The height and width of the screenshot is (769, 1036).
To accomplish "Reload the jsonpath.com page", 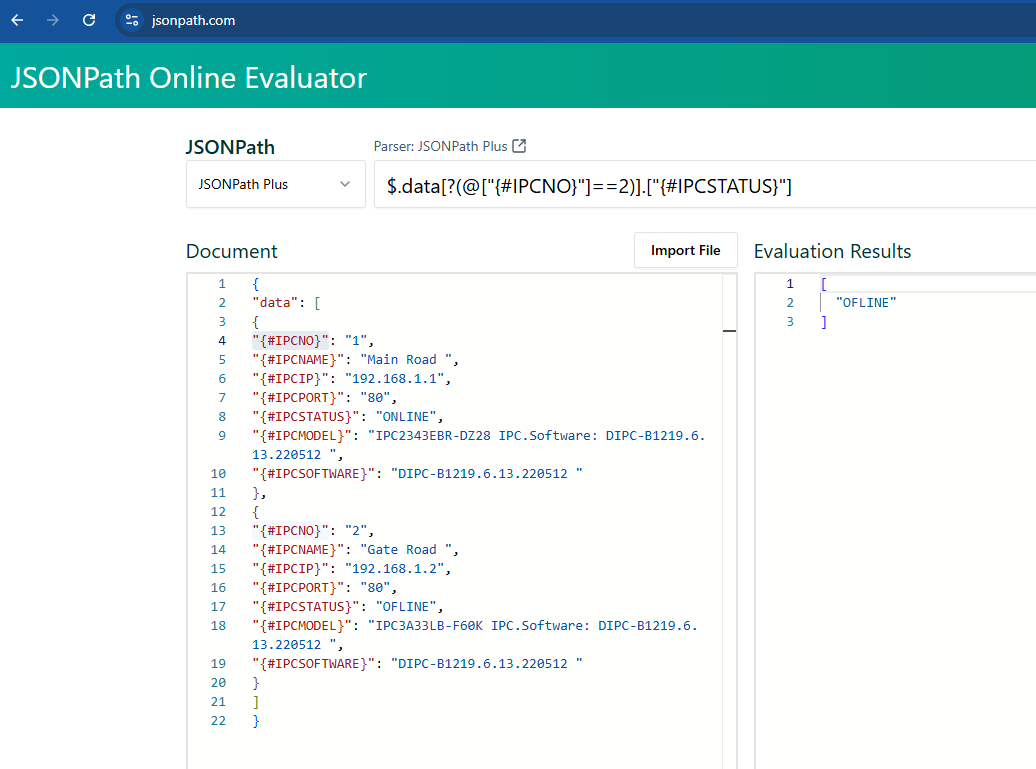I will 89,20.
